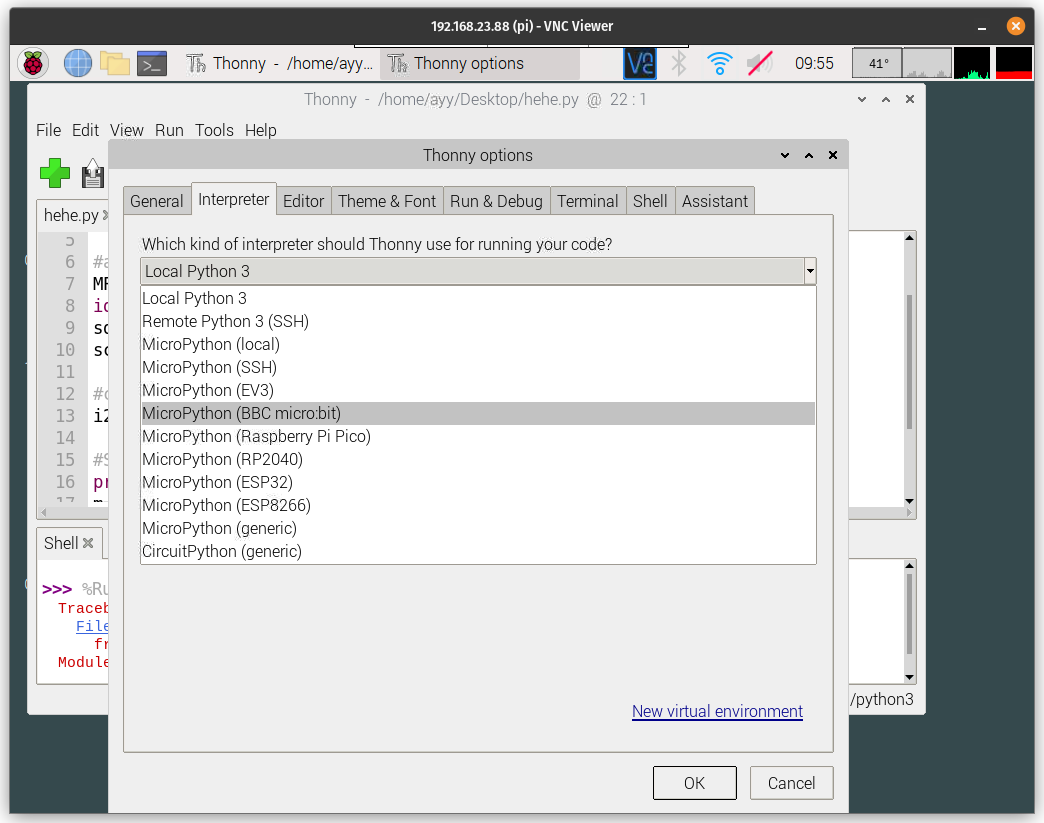Open the Raspberry Pi main menu

pyautogui.click(x=33, y=63)
